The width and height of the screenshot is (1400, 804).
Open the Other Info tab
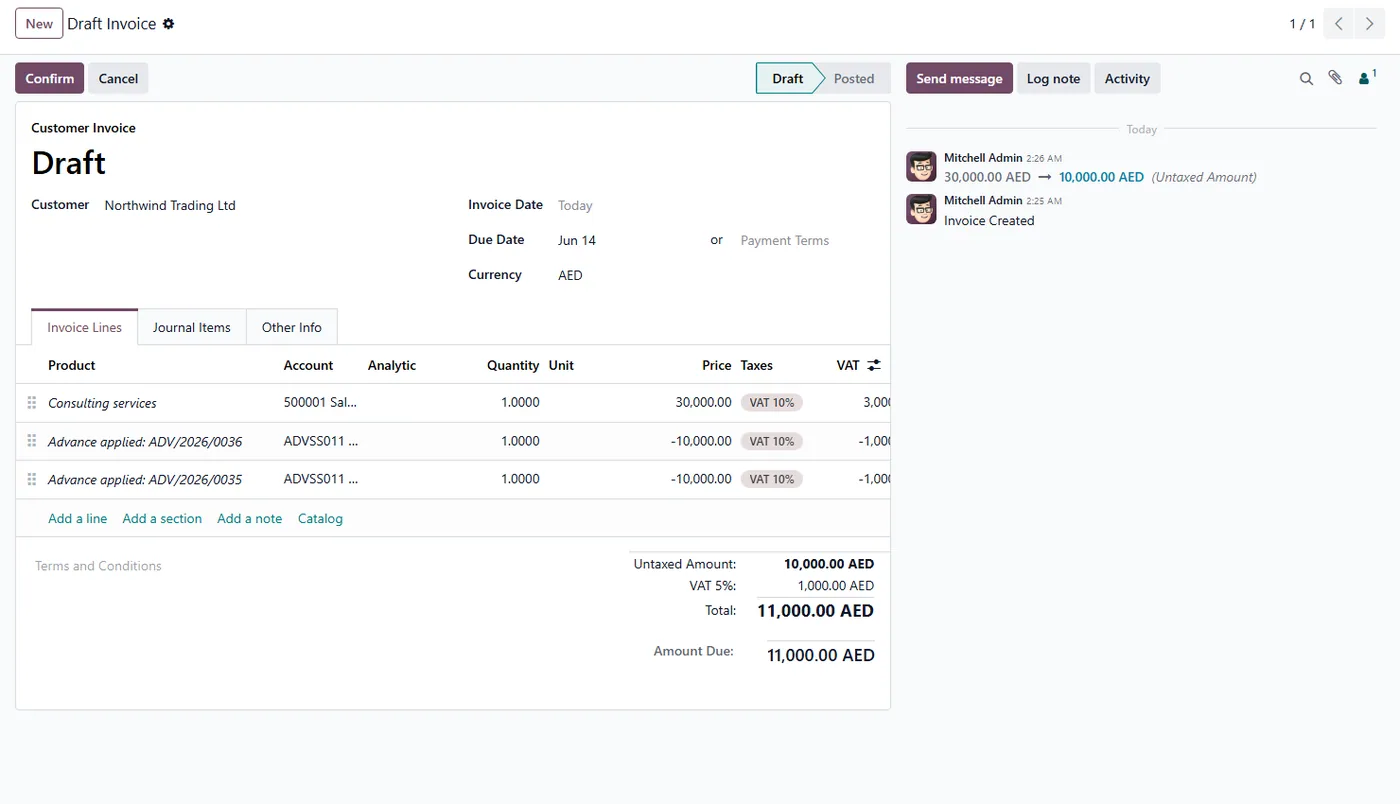(292, 328)
